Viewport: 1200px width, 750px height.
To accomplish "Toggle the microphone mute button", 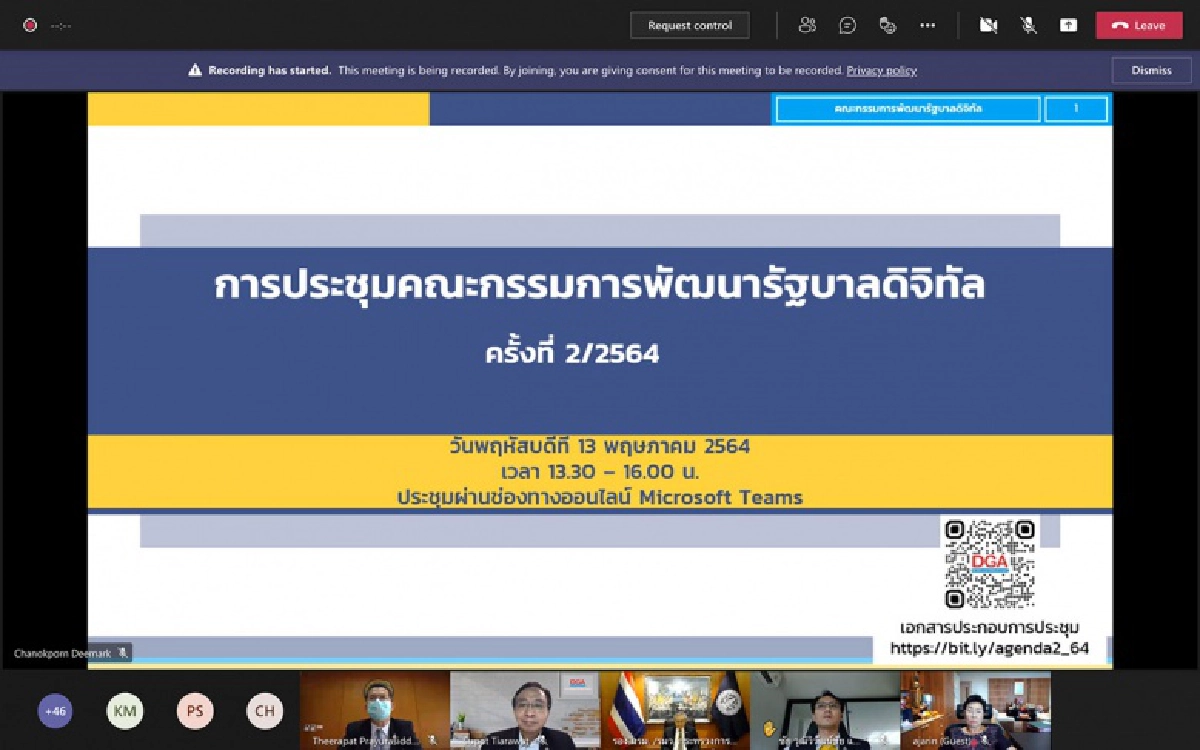I will click(x=1028, y=26).
